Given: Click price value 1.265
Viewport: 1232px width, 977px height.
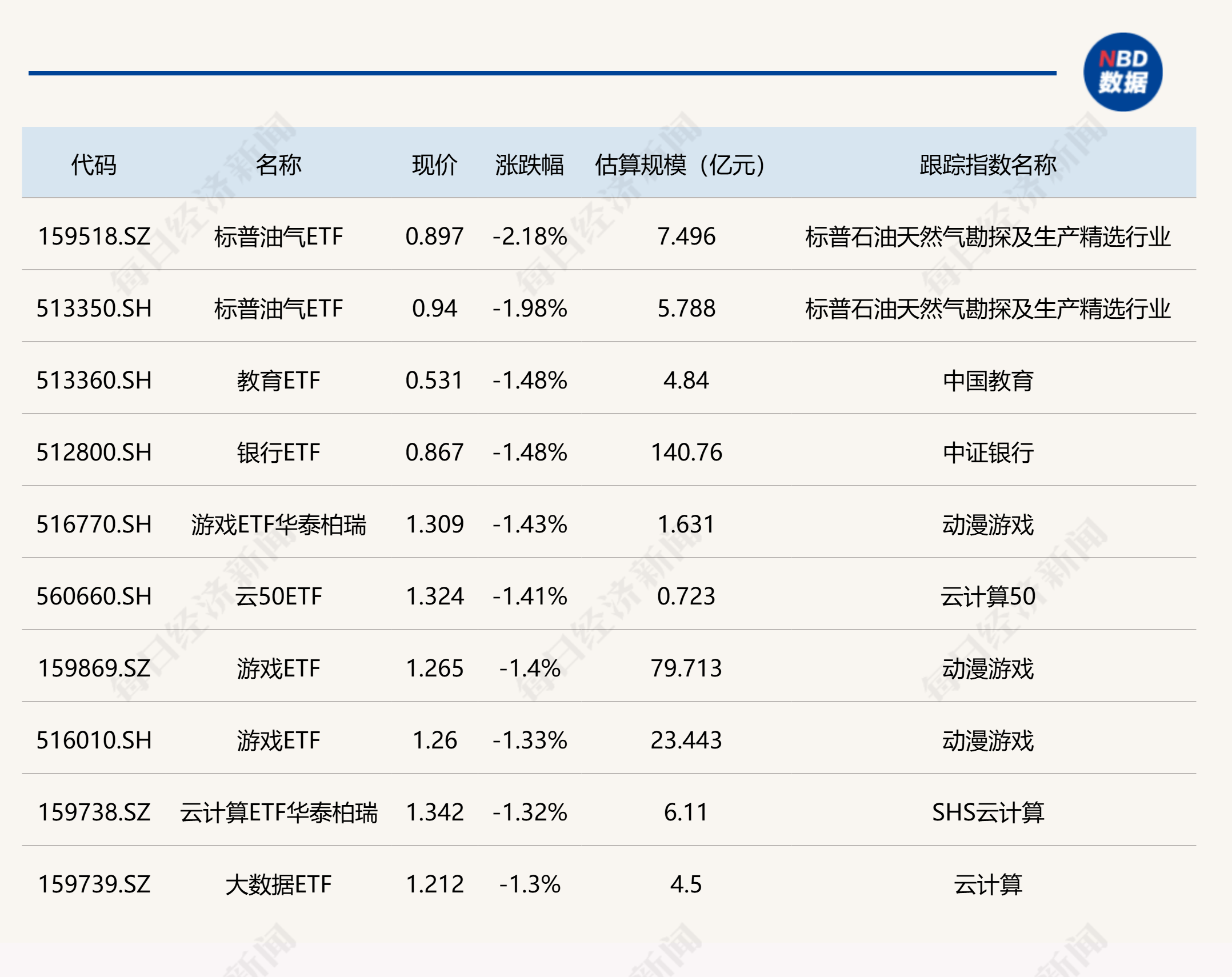Looking at the screenshot, I should pos(435,668).
